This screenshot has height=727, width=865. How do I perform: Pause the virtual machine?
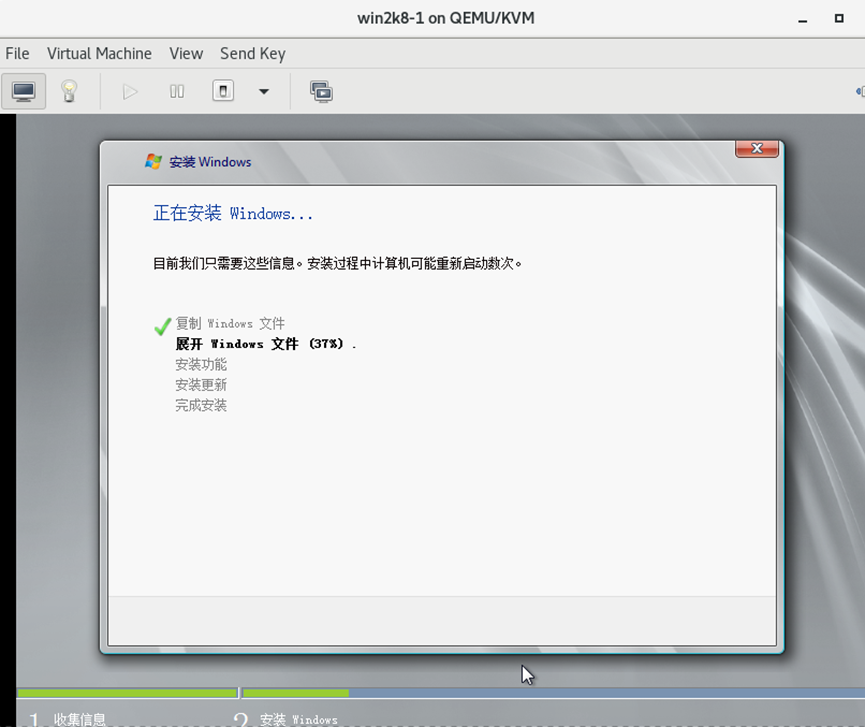[x=177, y=91]
